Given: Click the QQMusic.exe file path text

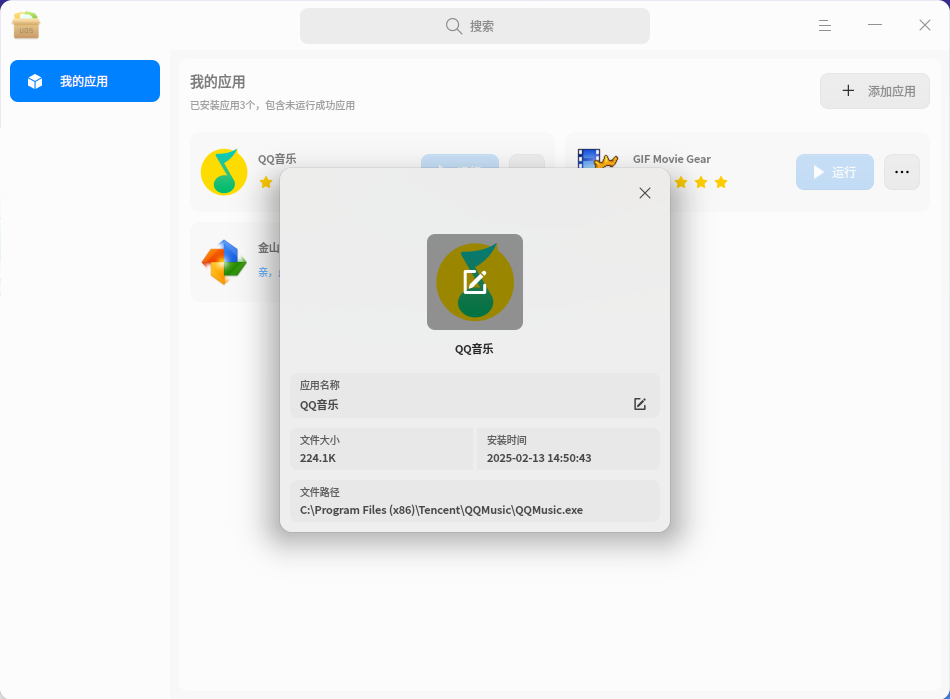Looking at the screenshot, I should [x=441, y=510].
